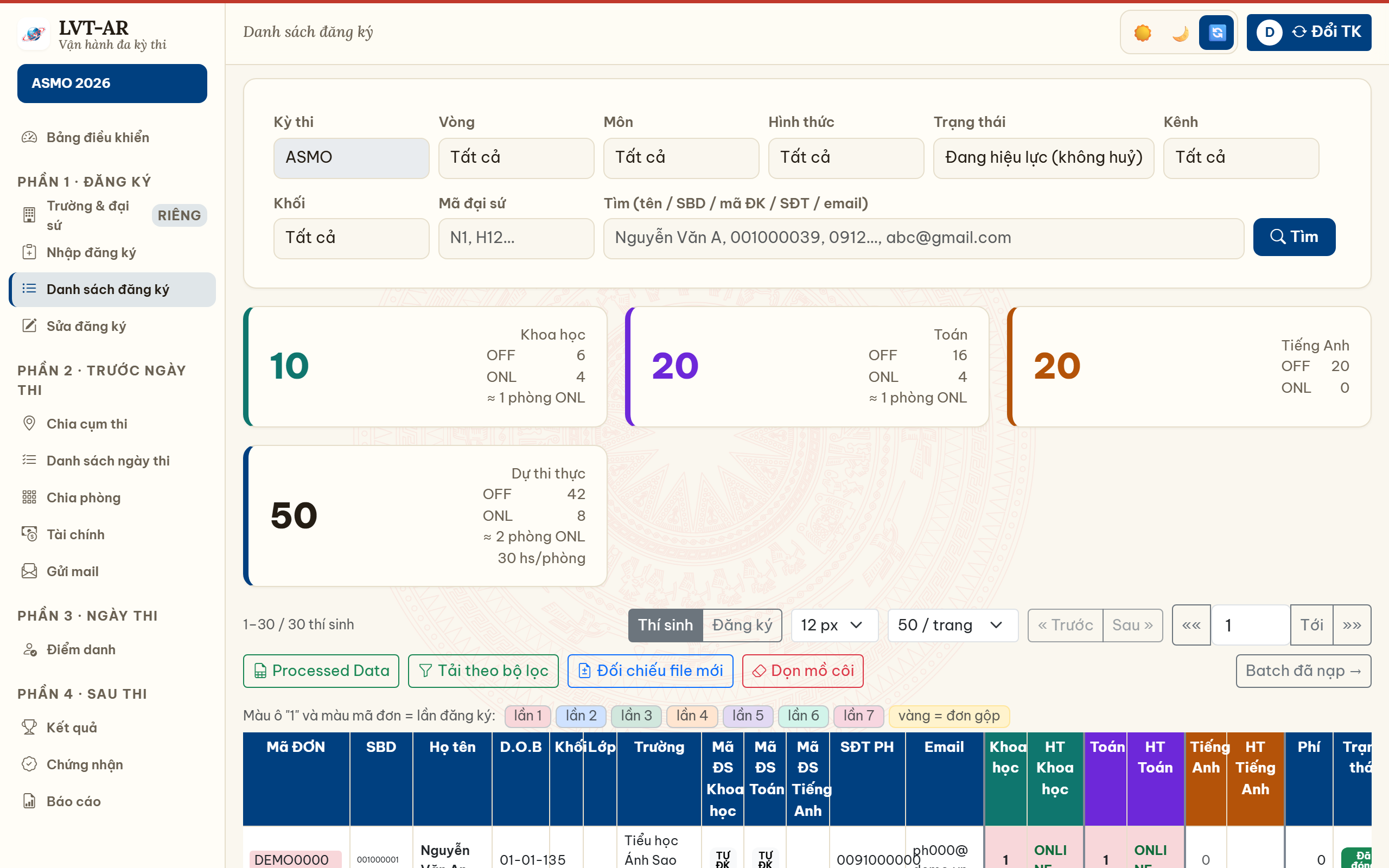Open Báo cáo page
Image resolution: width=1389 pixels, height=868 pixels.
(112, 801)
